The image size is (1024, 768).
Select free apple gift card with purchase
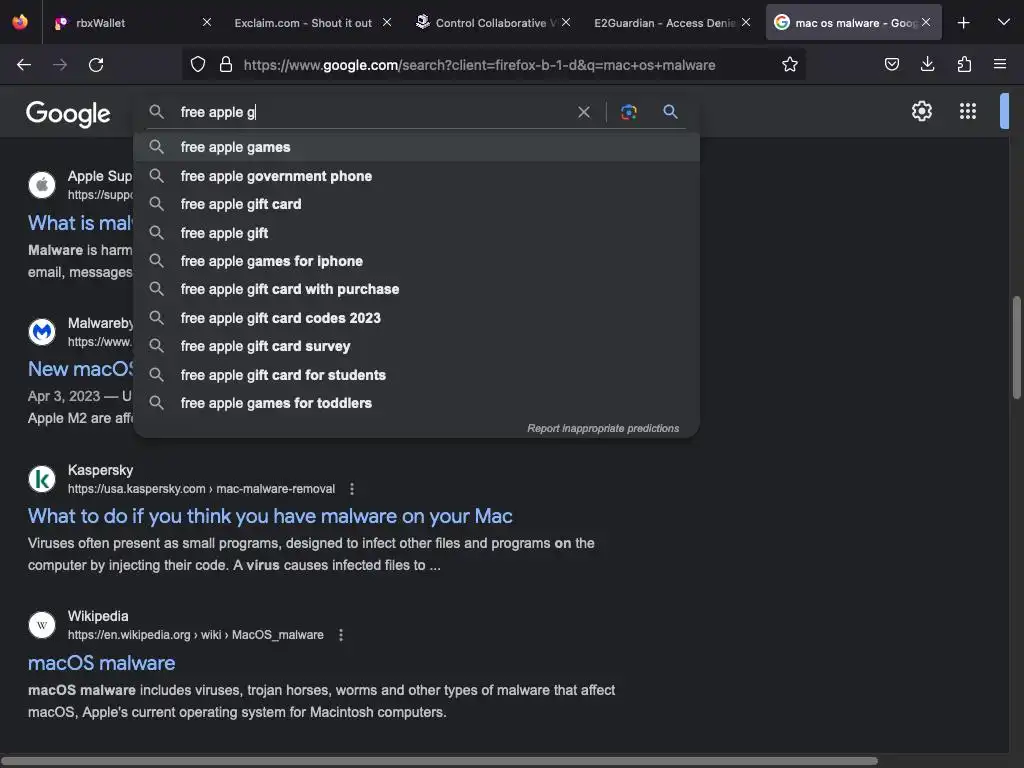(x=416, y=289)
